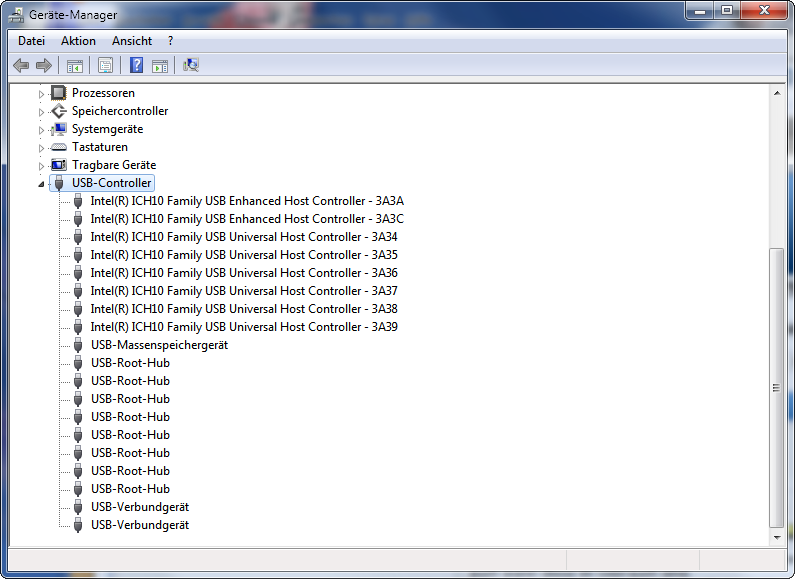Select Universal Host Controller - 3A36
The width and height of the screenshot is (795, 579).
pos(244,273)
